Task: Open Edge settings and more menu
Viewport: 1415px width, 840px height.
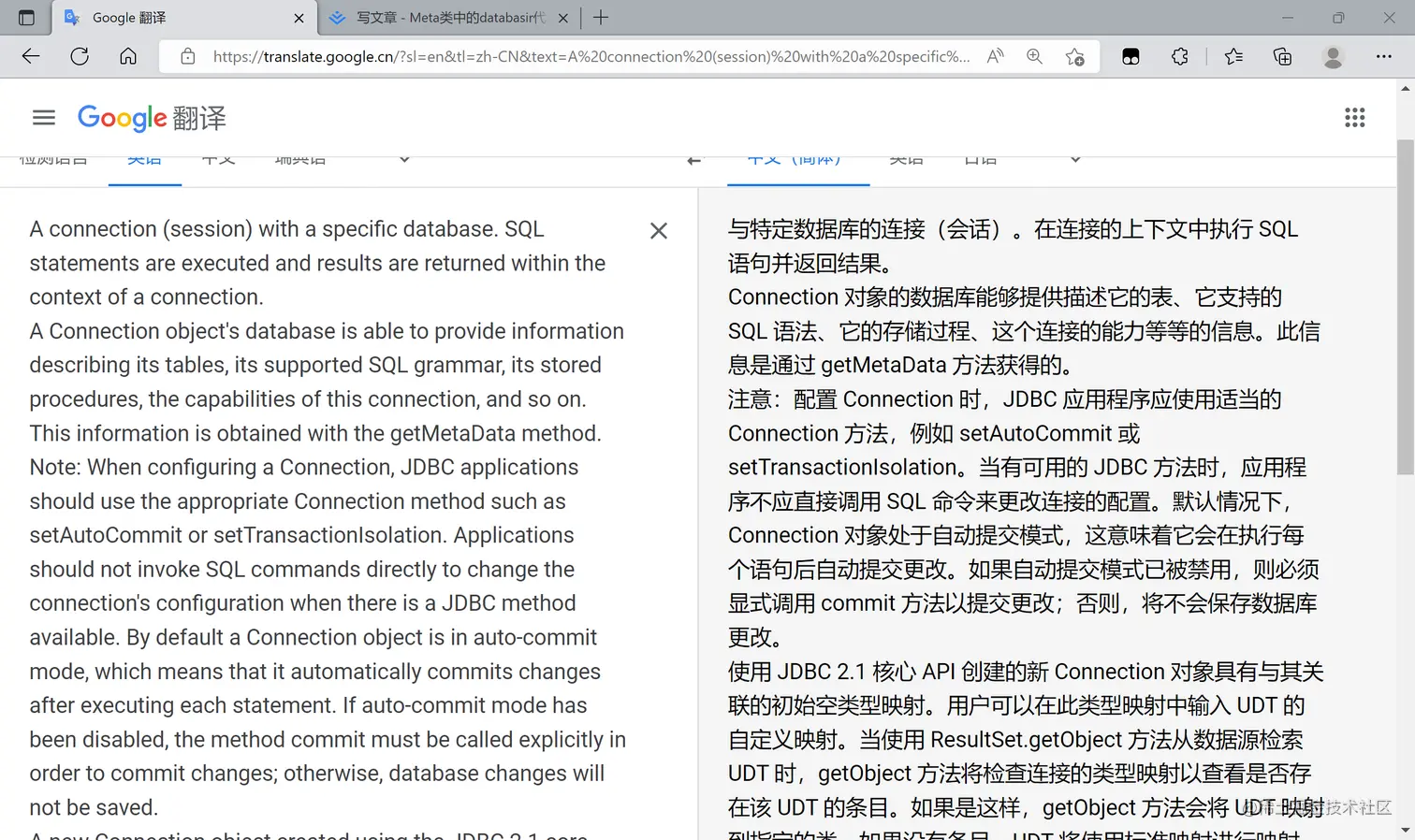Action: (1384, 56)
